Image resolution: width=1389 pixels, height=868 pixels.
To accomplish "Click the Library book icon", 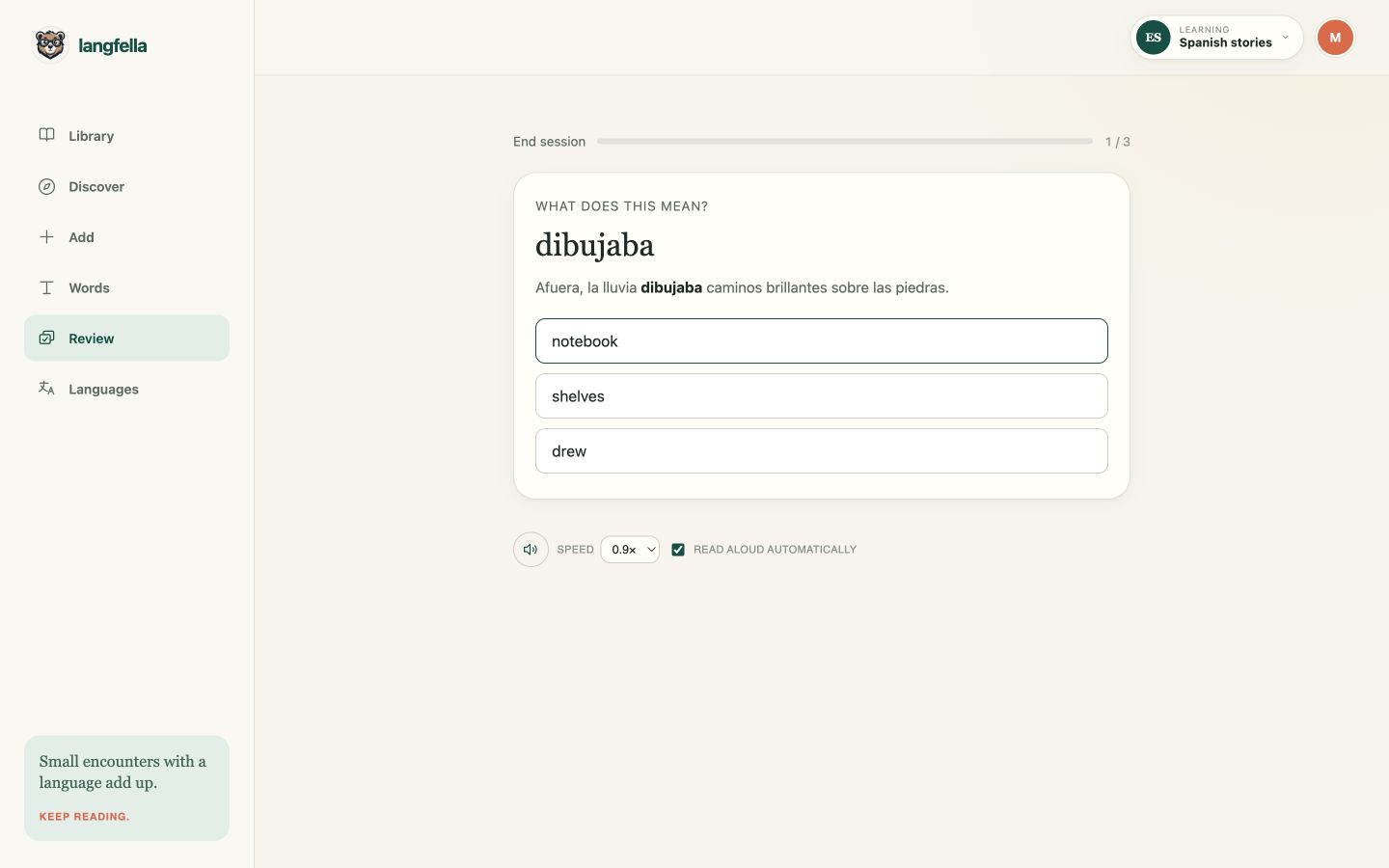I will click(46, 135).
